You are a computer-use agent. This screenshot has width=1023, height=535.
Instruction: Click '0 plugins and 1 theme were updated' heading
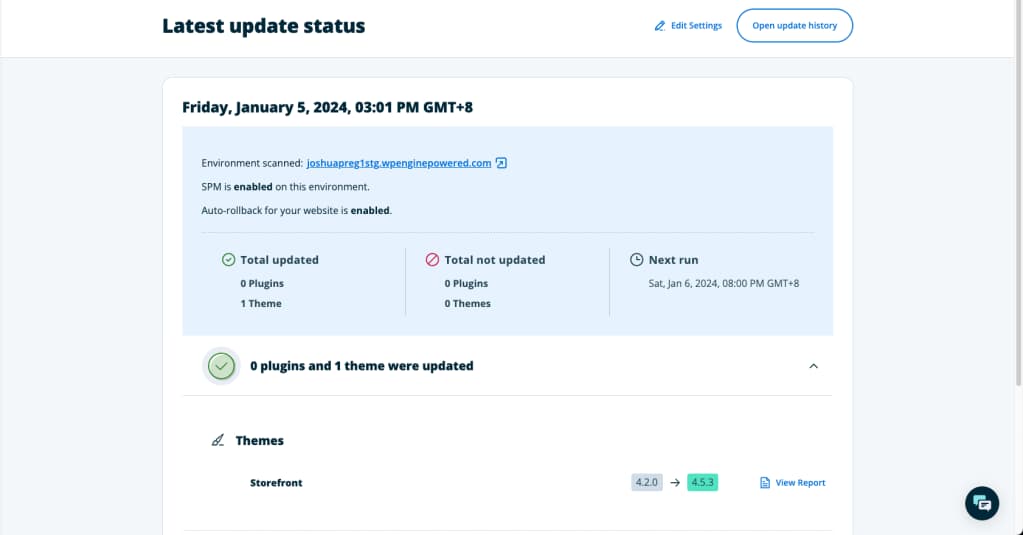[362, 366]
